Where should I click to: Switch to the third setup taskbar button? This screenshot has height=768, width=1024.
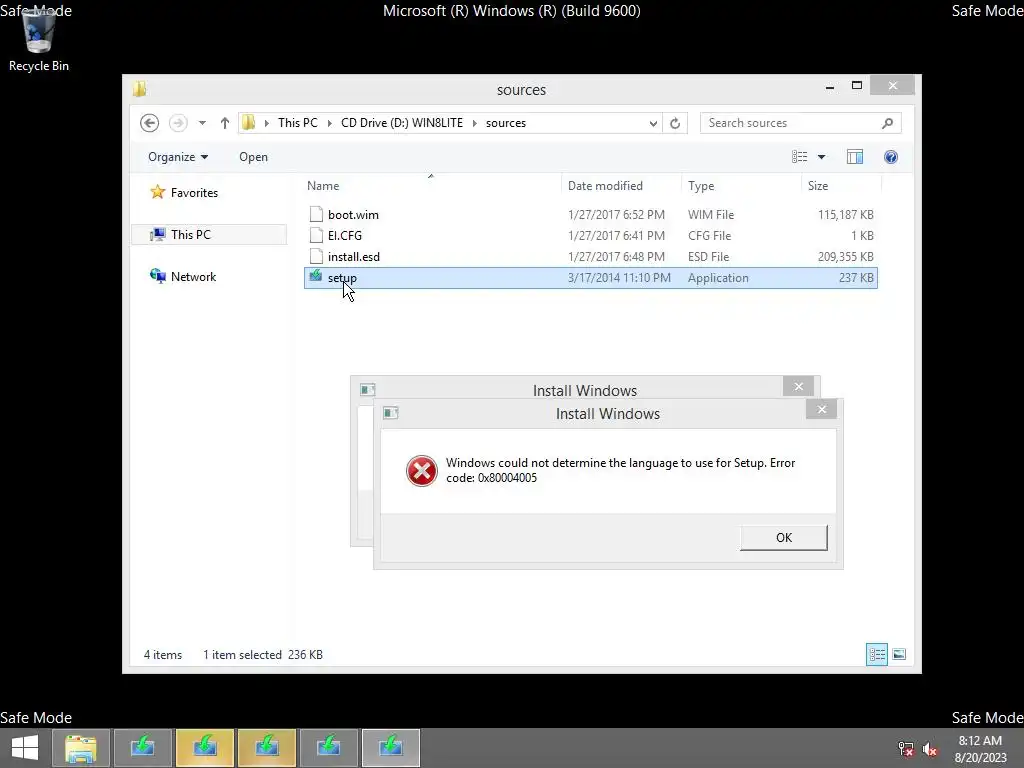(x=267, y=748)
